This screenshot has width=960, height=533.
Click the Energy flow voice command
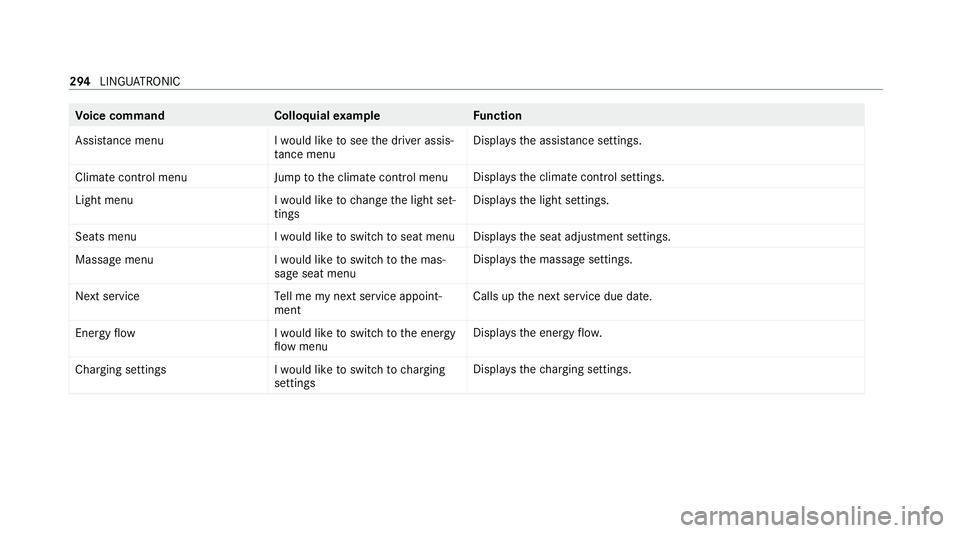pos(105,334)
